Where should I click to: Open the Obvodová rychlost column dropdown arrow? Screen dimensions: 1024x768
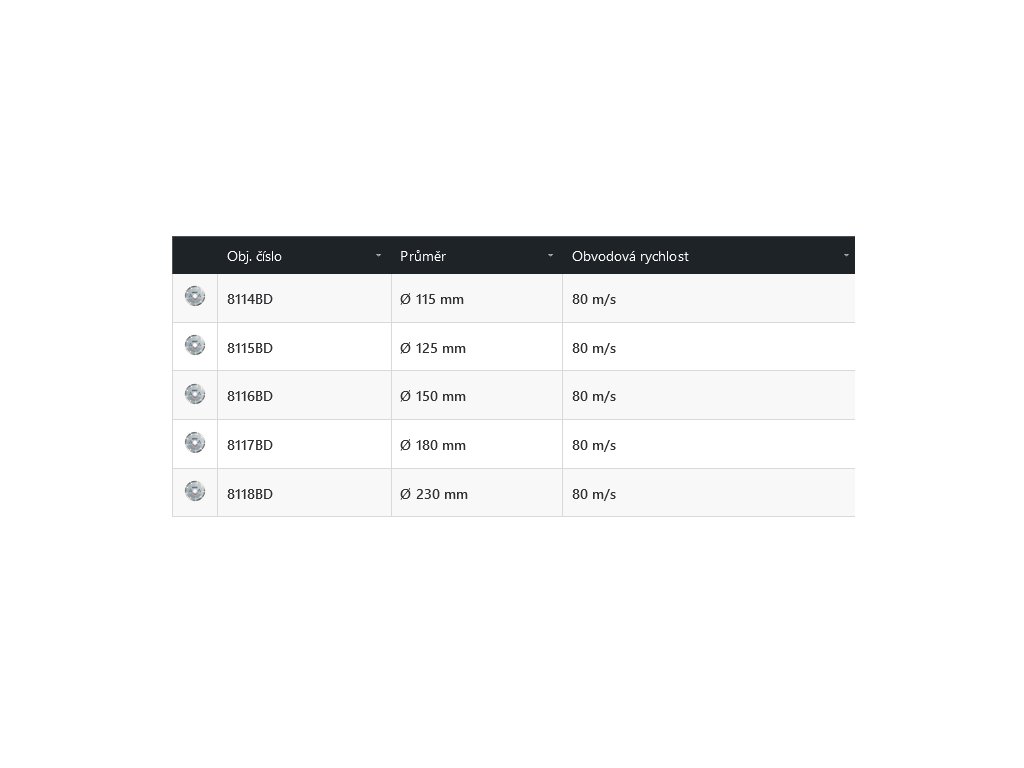pyautogui.click(x=846, y=256)
